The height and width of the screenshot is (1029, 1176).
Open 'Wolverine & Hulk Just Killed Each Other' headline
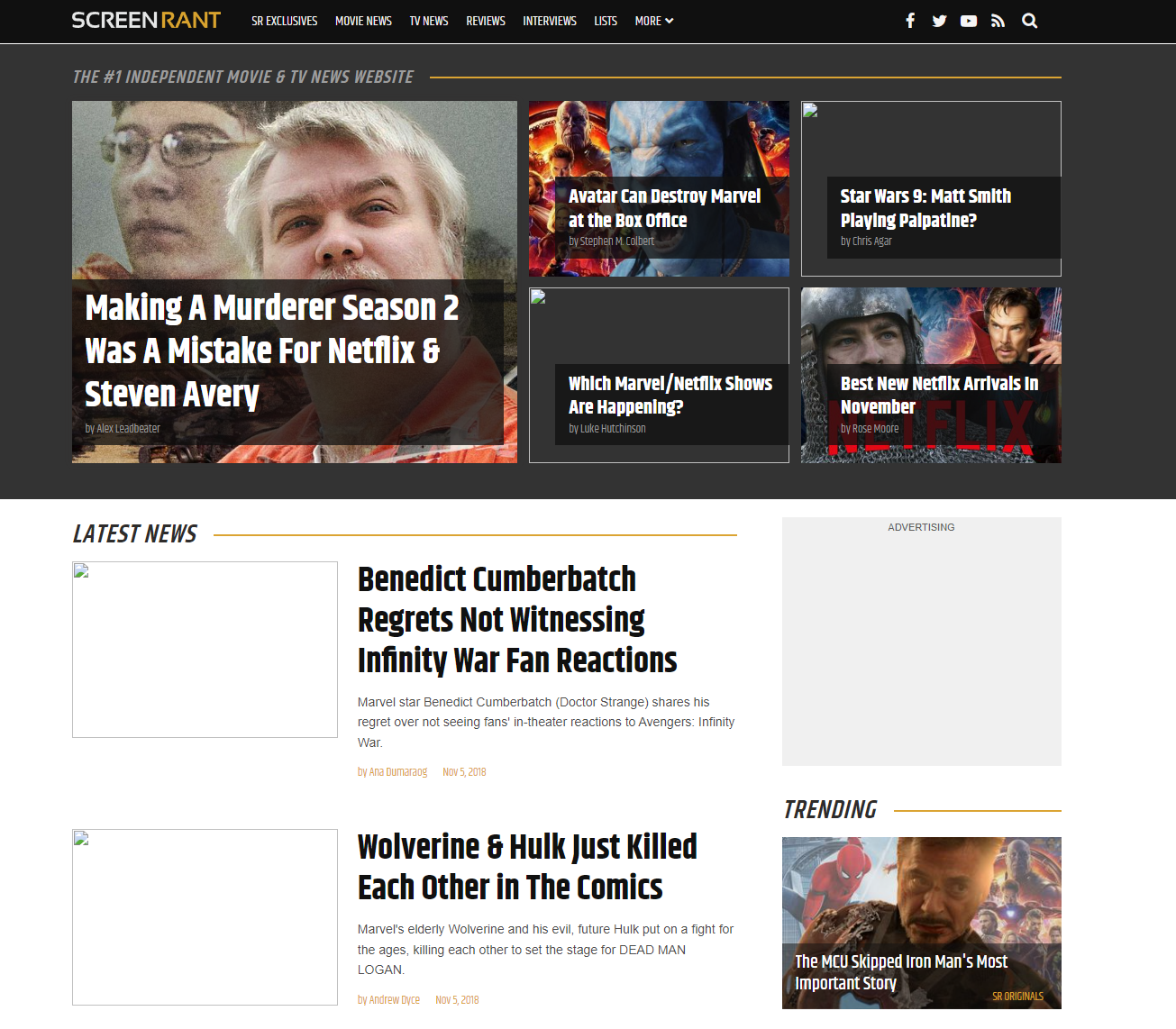coord(527,867)
